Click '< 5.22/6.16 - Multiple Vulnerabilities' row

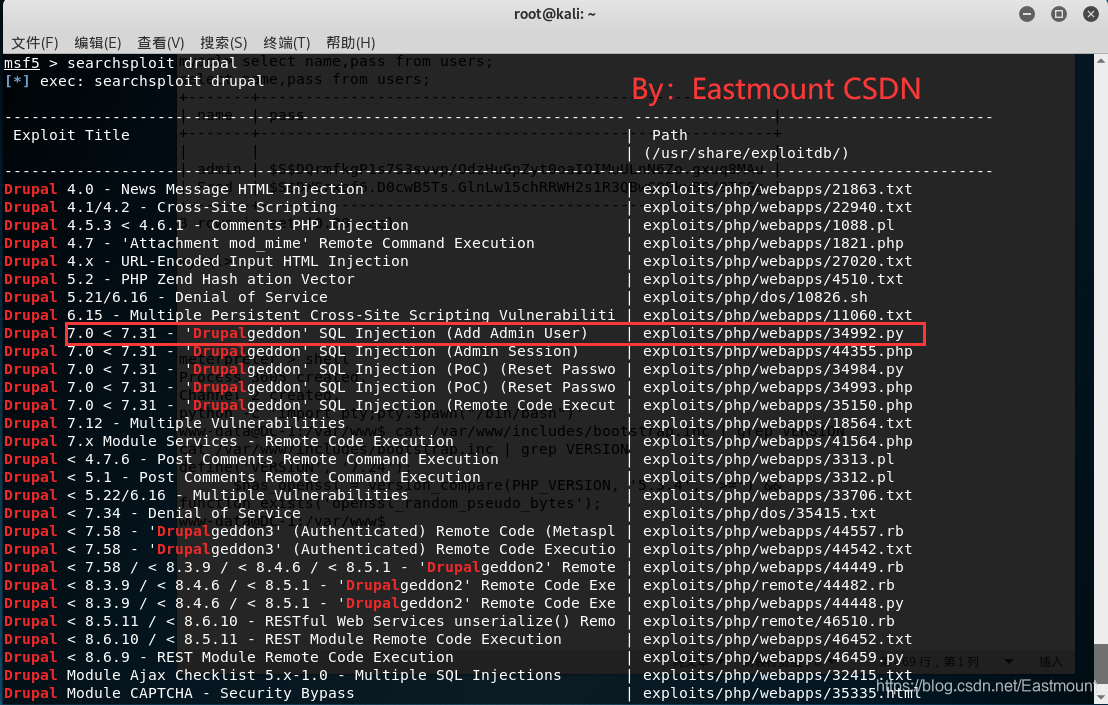click(x=206, y=495)
